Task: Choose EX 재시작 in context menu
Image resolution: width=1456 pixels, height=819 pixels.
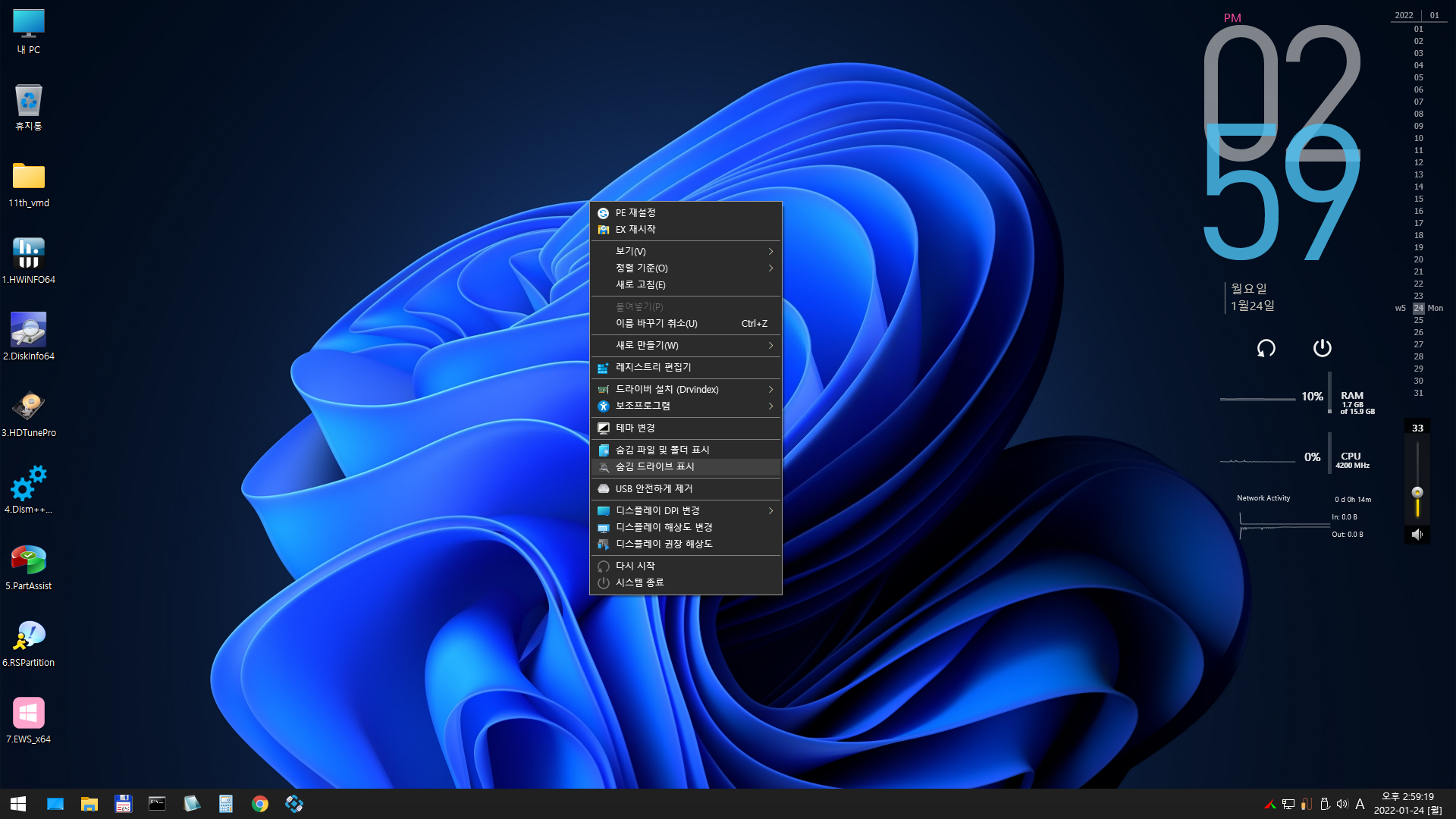Action: 686,230
